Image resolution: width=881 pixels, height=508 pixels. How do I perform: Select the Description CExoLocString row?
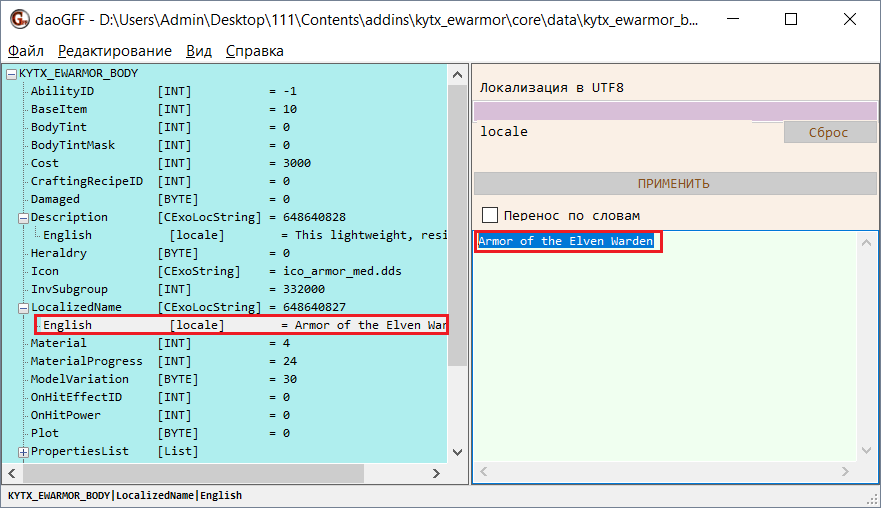tap(188, 217)
